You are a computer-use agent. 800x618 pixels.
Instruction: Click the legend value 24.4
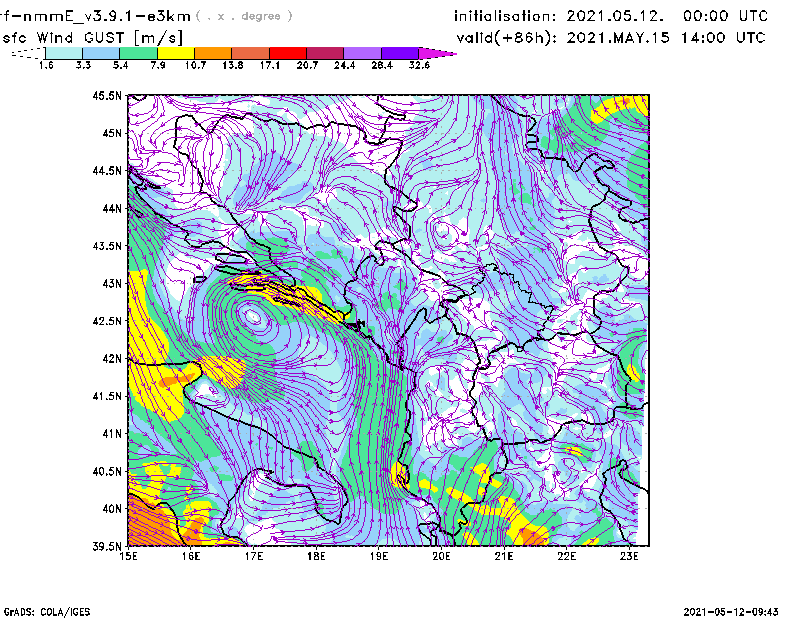[344, 65]
